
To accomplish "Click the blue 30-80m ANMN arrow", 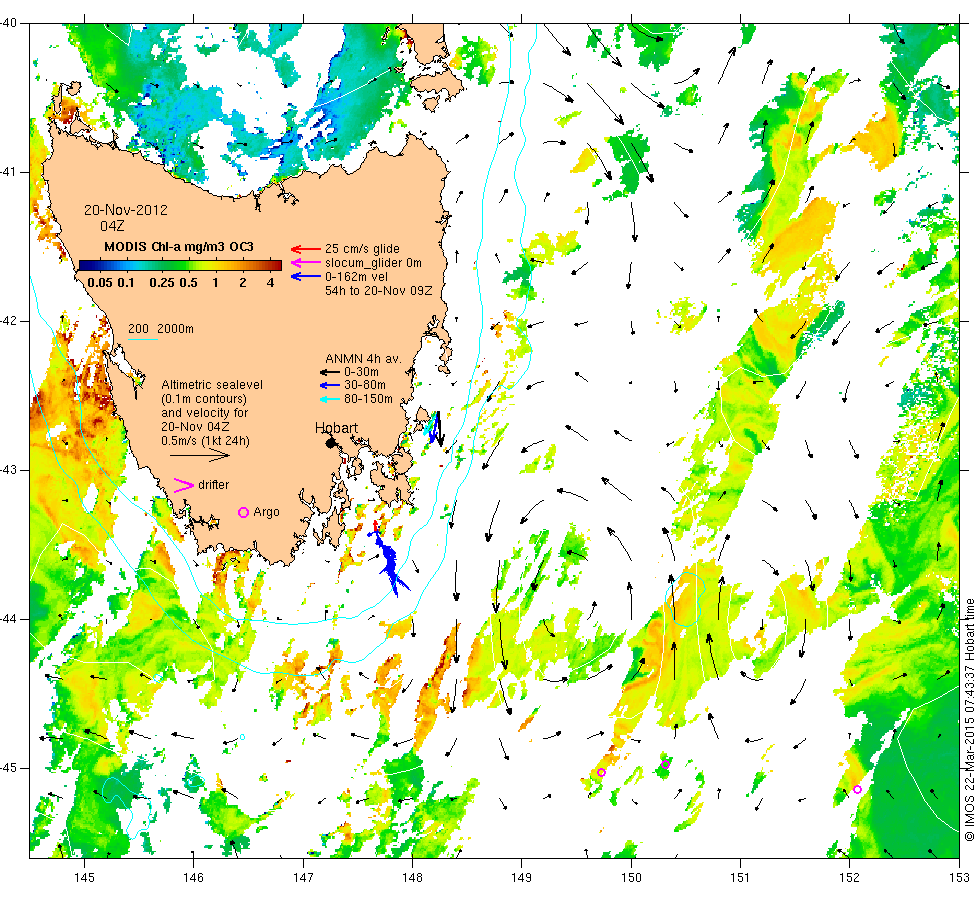I will coord(329,386).
